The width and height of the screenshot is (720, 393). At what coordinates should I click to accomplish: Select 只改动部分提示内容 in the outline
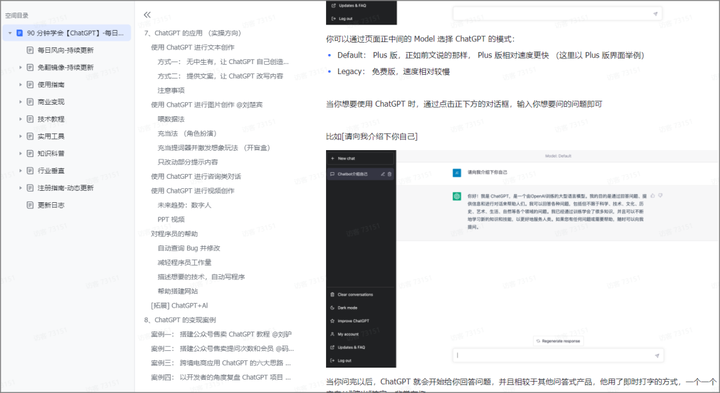188,162
